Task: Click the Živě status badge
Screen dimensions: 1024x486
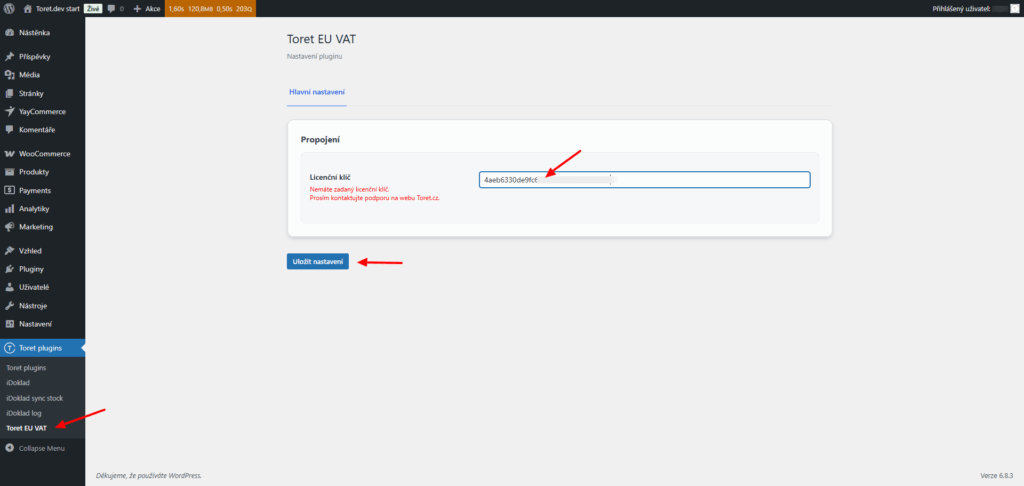Action: point(93,9)
